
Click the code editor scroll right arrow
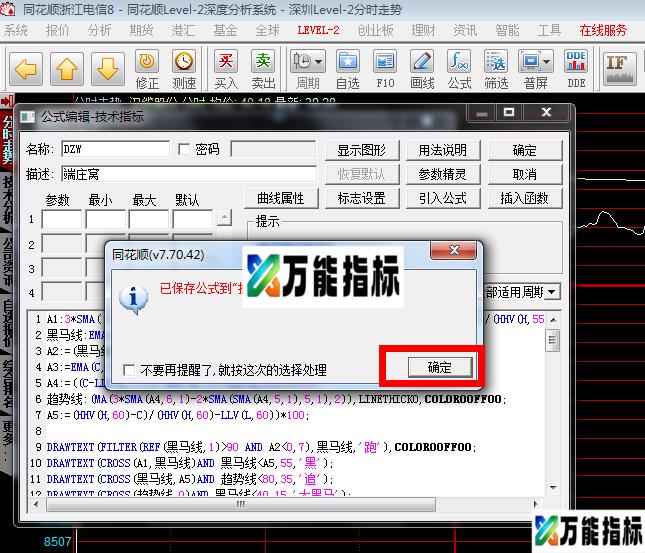pos(536,504)
